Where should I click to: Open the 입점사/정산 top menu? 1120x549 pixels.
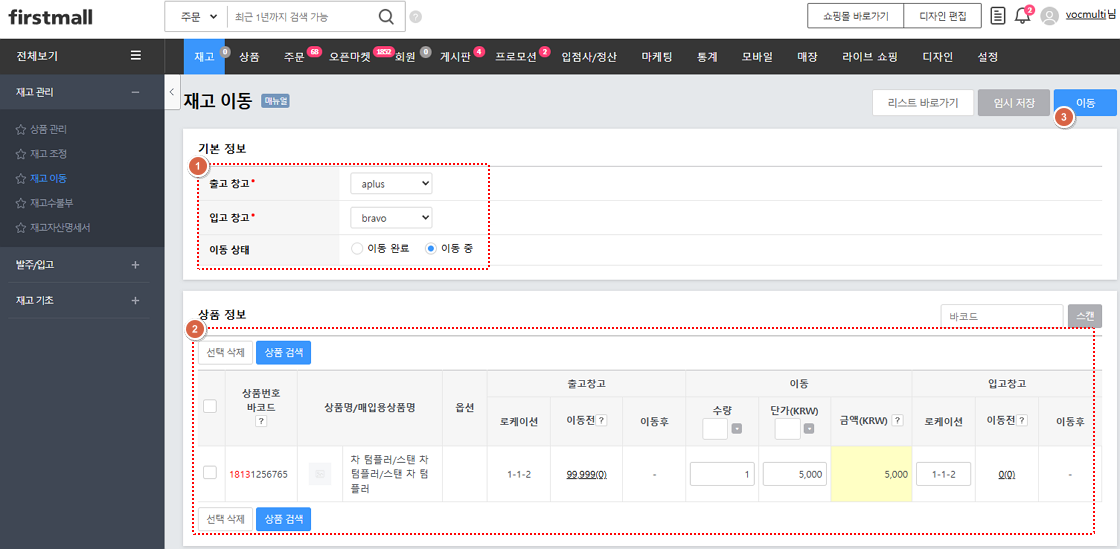coord(589,56)
